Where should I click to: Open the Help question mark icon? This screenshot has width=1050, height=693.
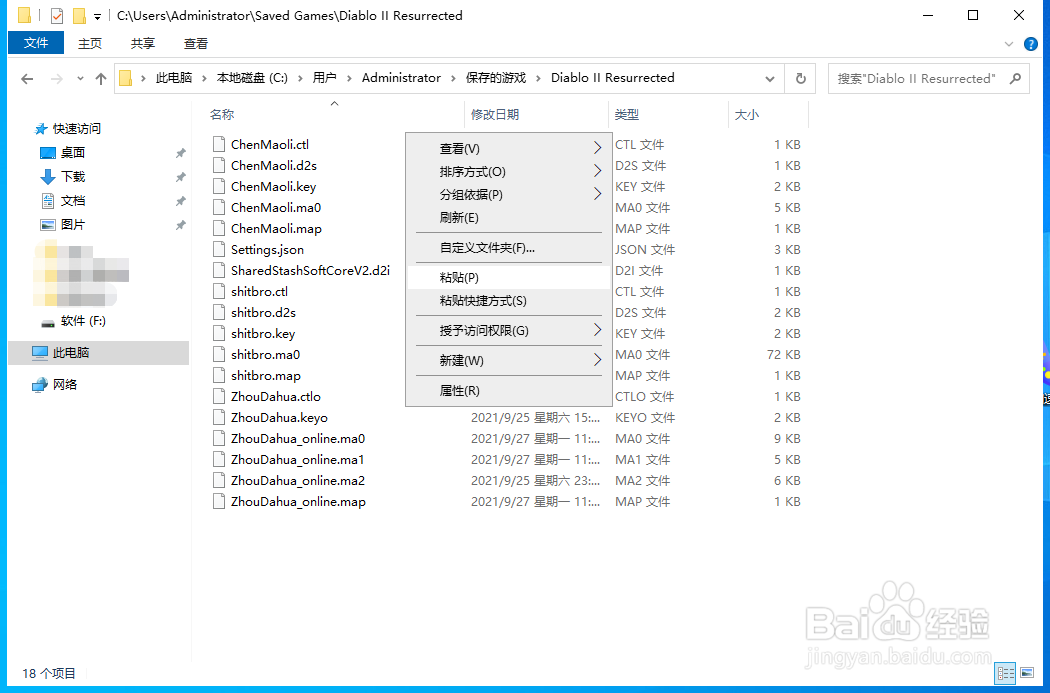click(x=1031, y=44)
